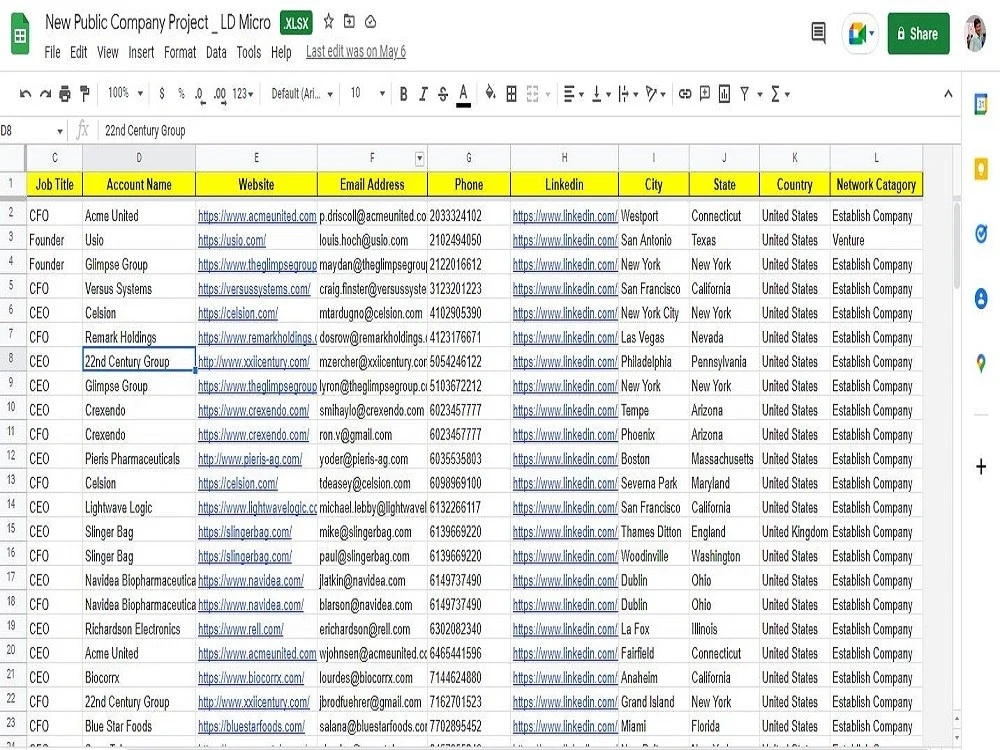This screenshot has height=750, width=1000.
Task: Open the text color picker
Action: (464, 95)
